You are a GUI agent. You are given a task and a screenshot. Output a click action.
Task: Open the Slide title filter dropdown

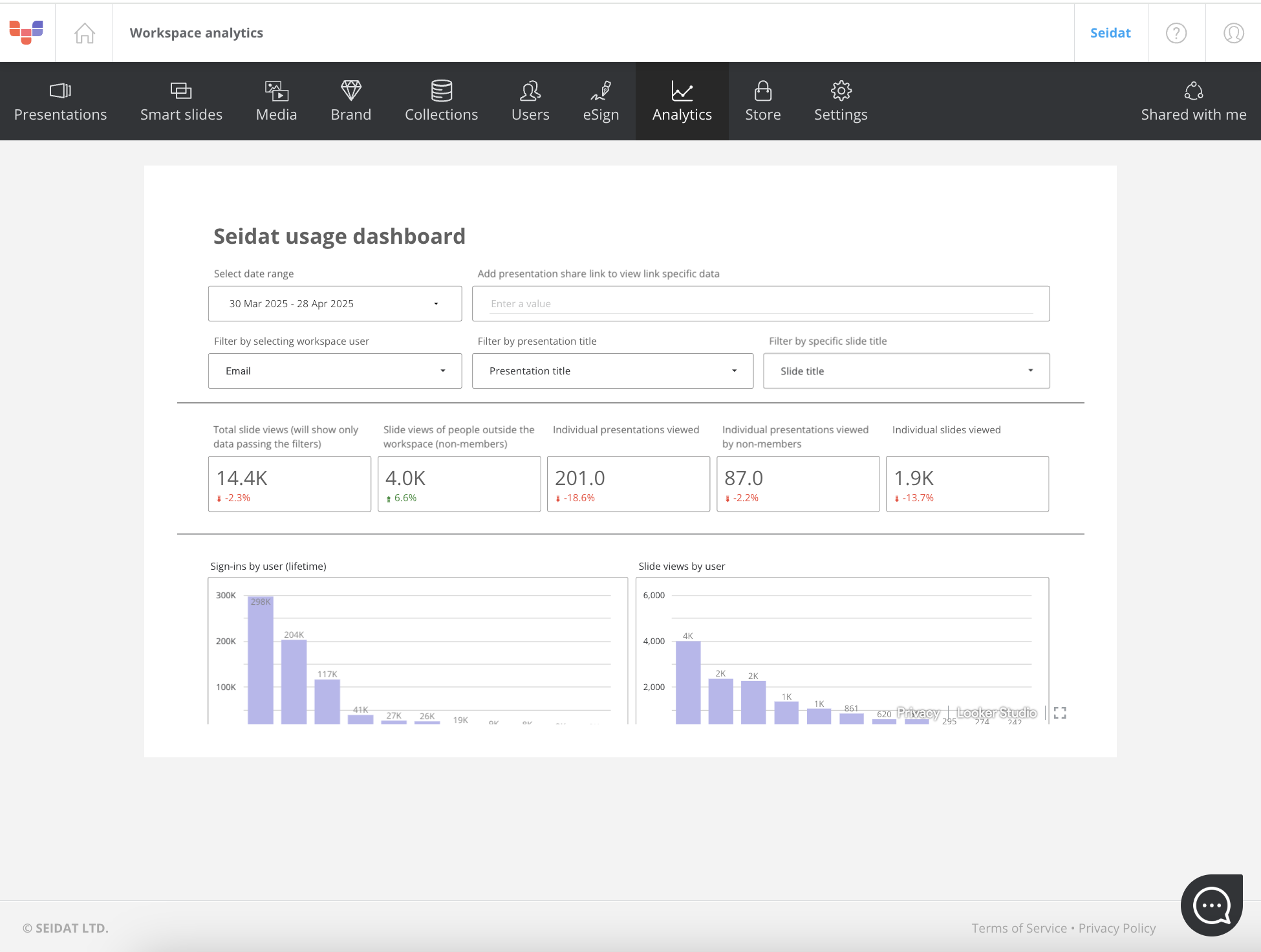pyautogui.click(x=906, y=371)
